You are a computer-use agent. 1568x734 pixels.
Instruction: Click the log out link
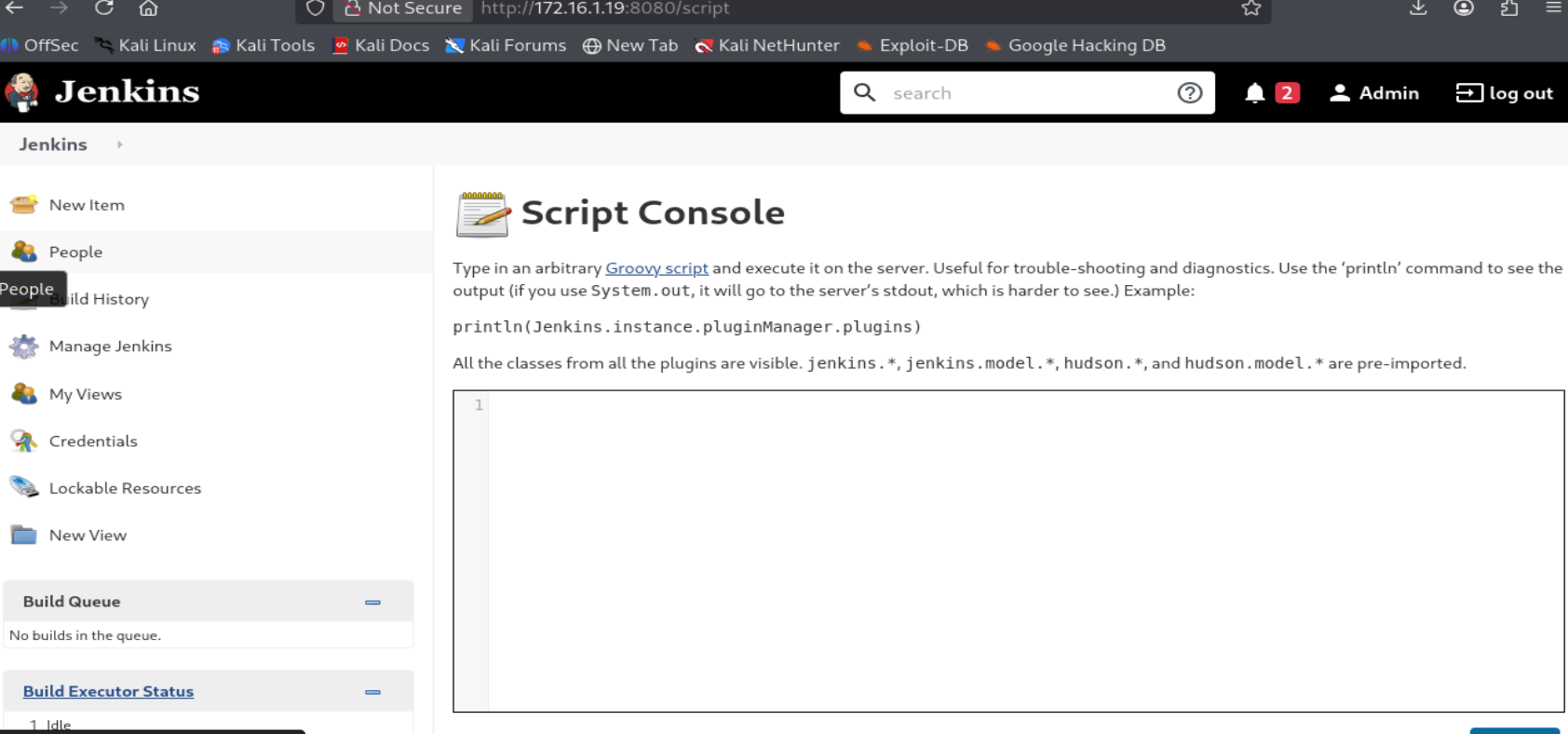(1505, 93)
